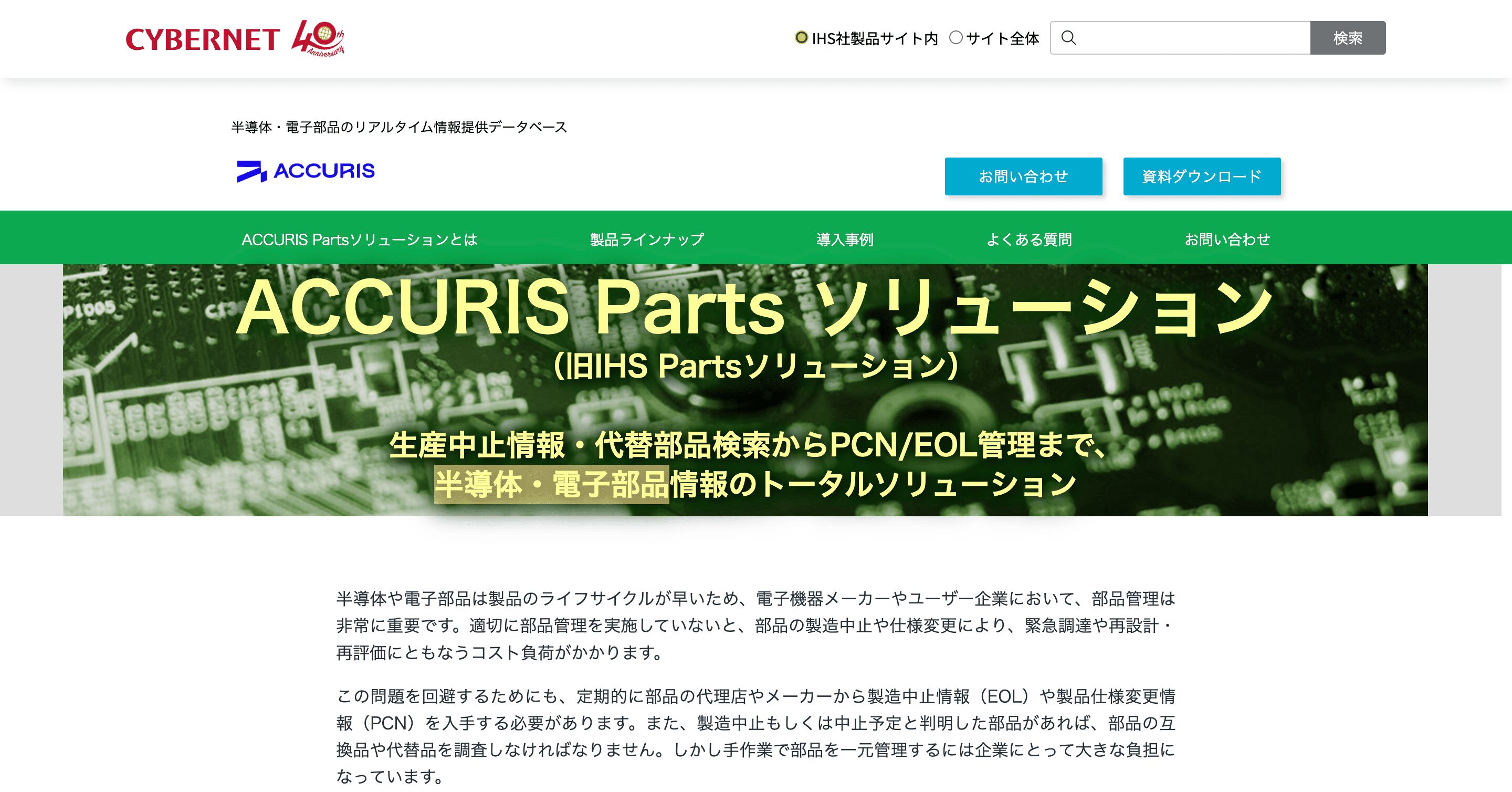The width and height of the screenshot is (1512, 792).
Task: Open the 導入事例 menu item
Action: pos(845,239)
